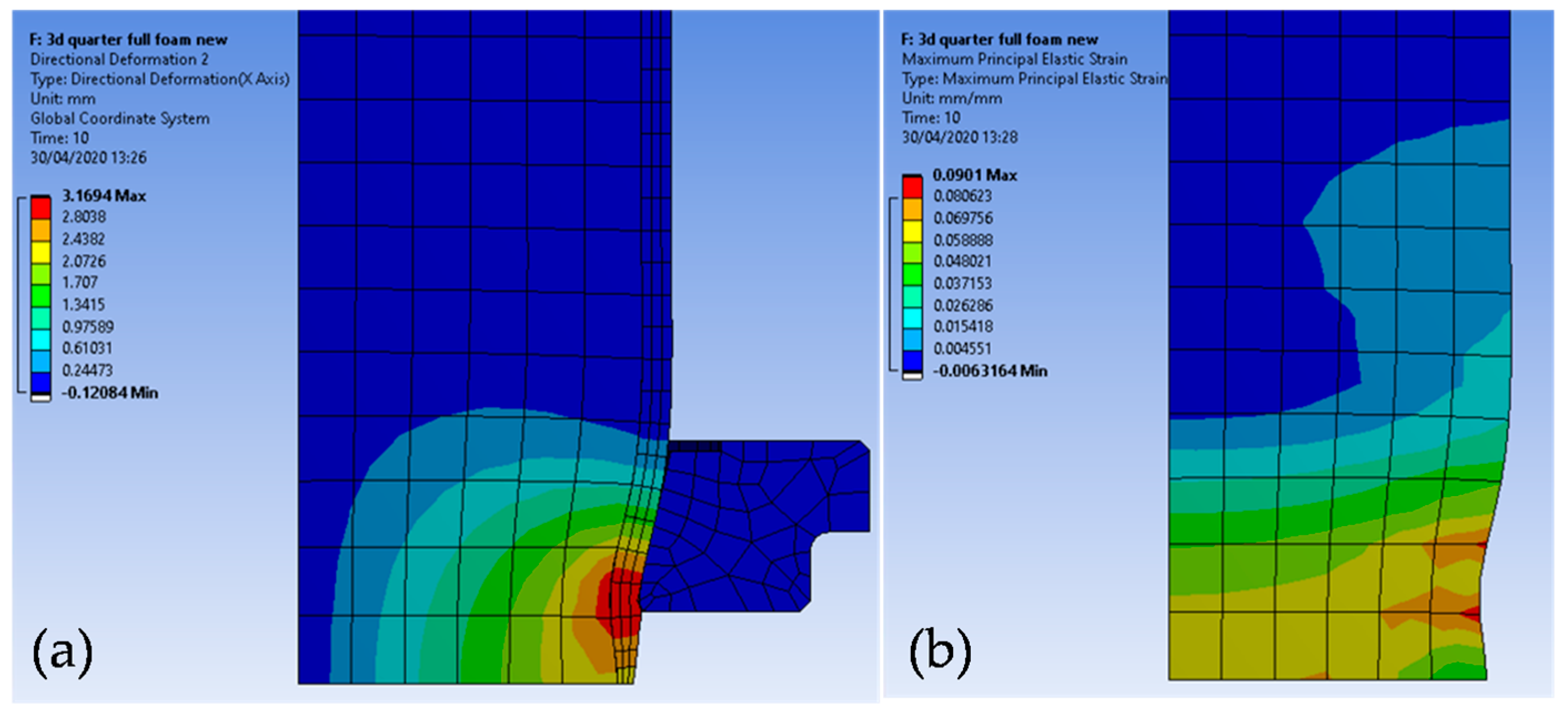Click the "0.015418" legend value
The height and width of the screenshot is (712, 1568).
(x=963, y=327)
